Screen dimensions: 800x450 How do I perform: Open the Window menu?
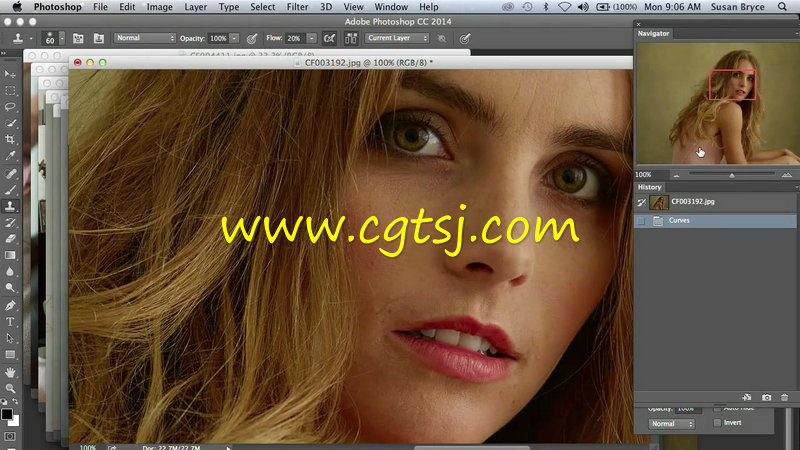391,7
